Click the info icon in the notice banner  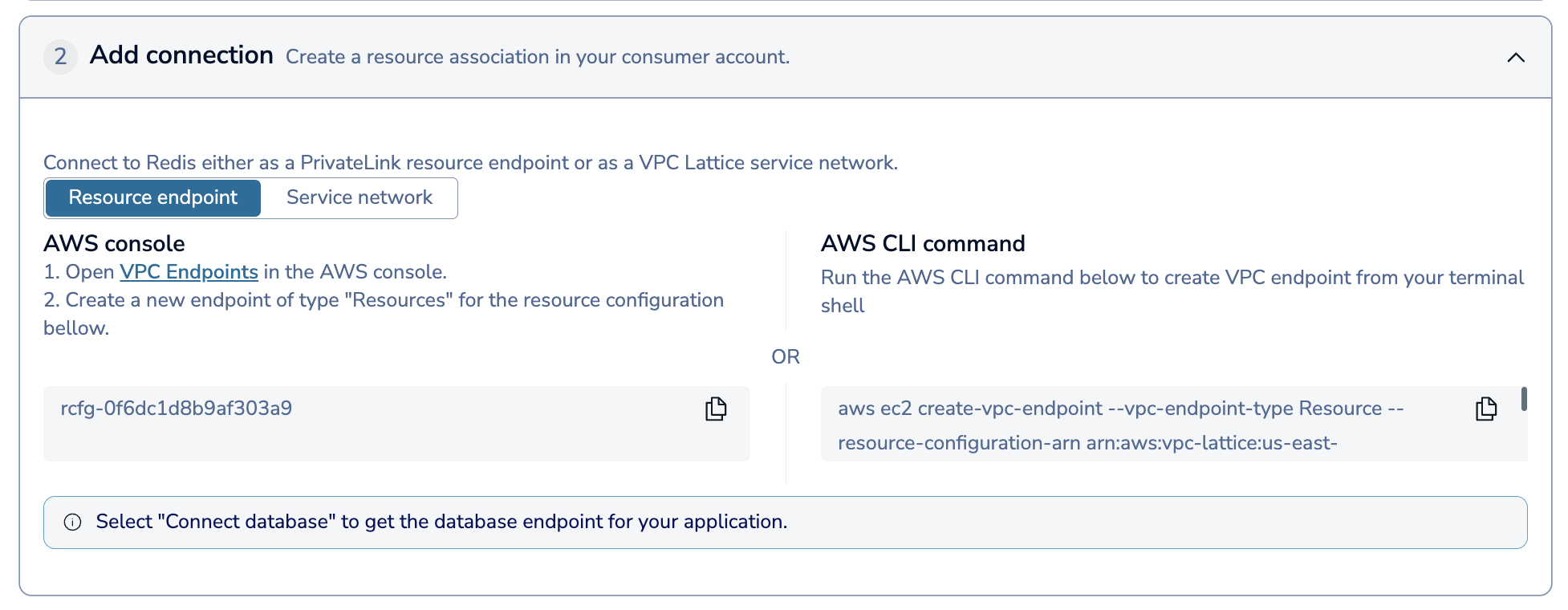click(x=73, y=523)
